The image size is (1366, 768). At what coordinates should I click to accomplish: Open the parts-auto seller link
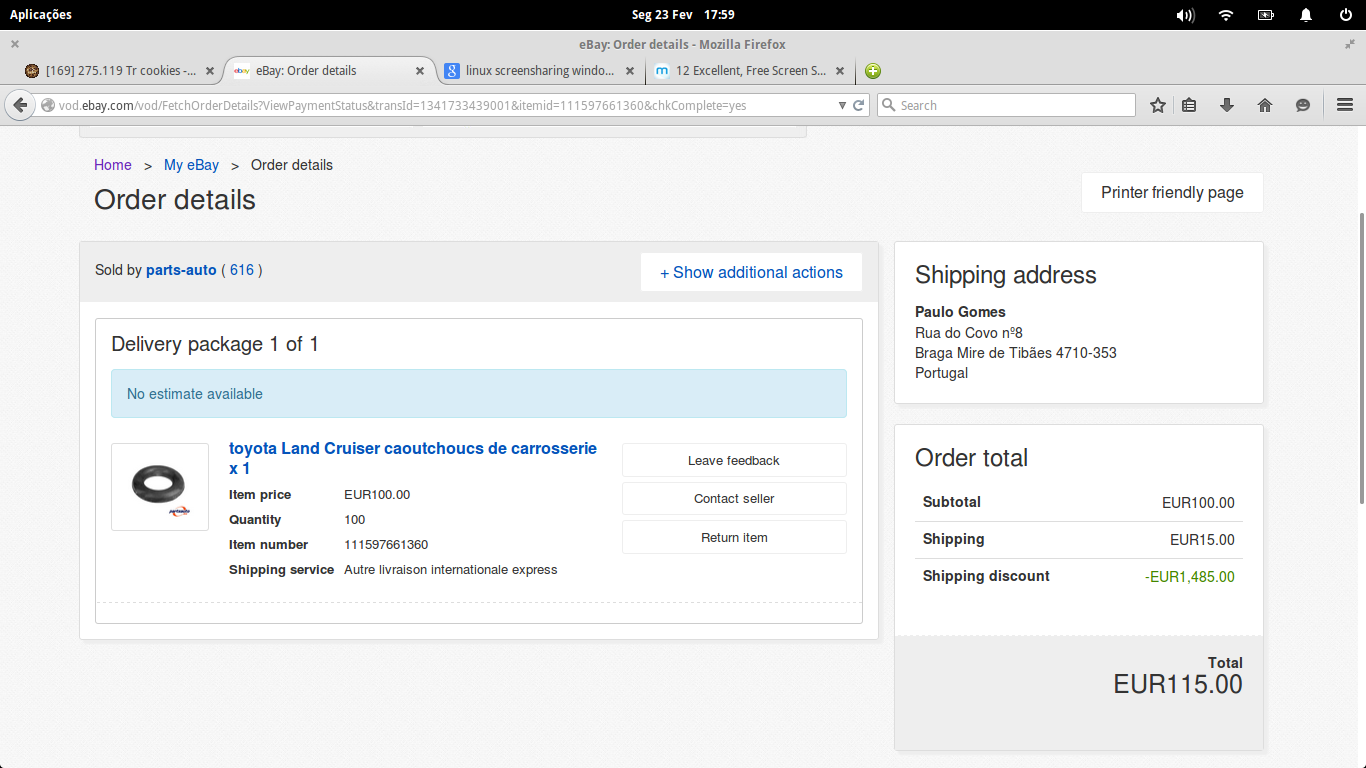point(181,270)
